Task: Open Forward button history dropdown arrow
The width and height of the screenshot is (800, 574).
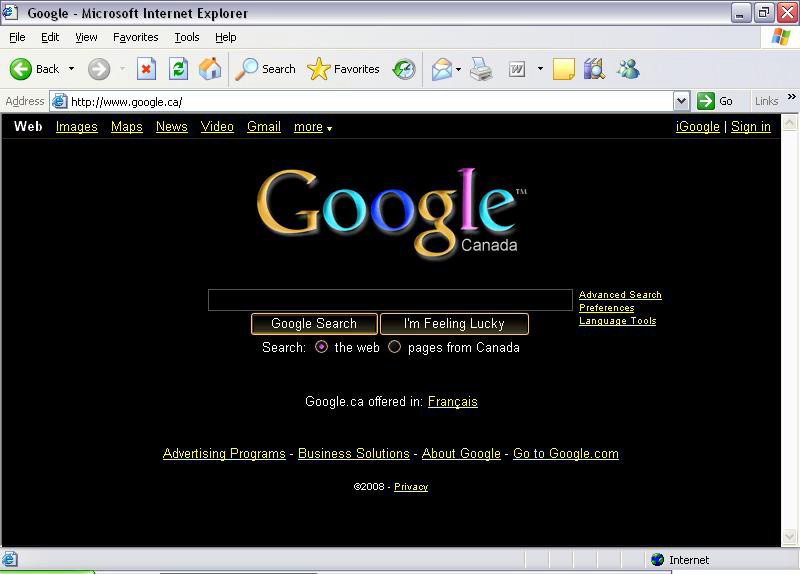Action: [x=122, y=69]
